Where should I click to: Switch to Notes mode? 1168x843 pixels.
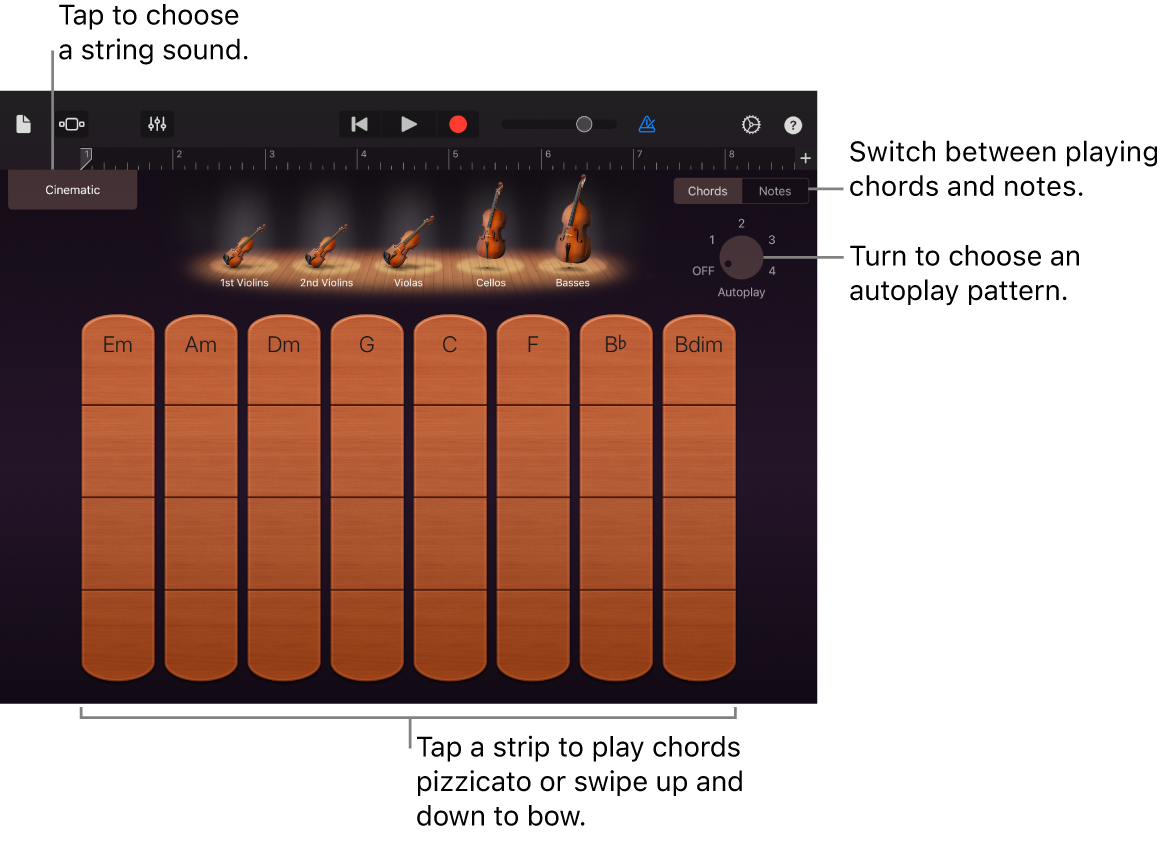[x=774, y=190]
